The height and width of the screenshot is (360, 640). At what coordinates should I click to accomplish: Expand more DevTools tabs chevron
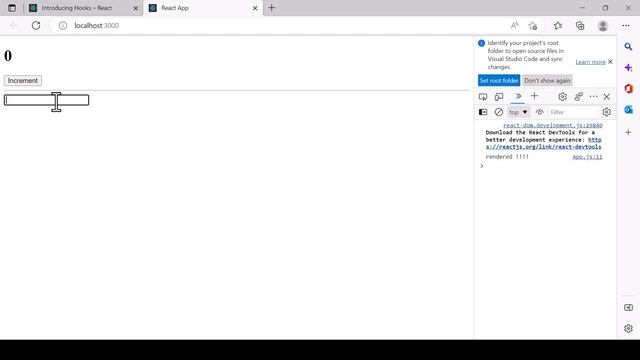point(518,96)
